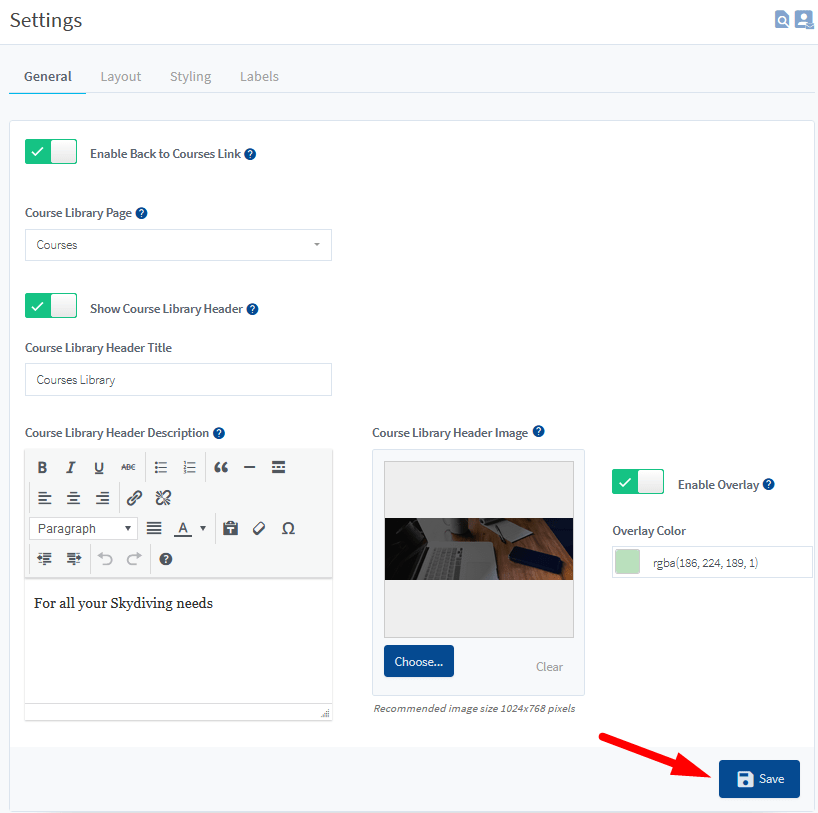The width and height of the screenshot is (818, 813).
Task: Click the Save button
Action: coord(759,779)
